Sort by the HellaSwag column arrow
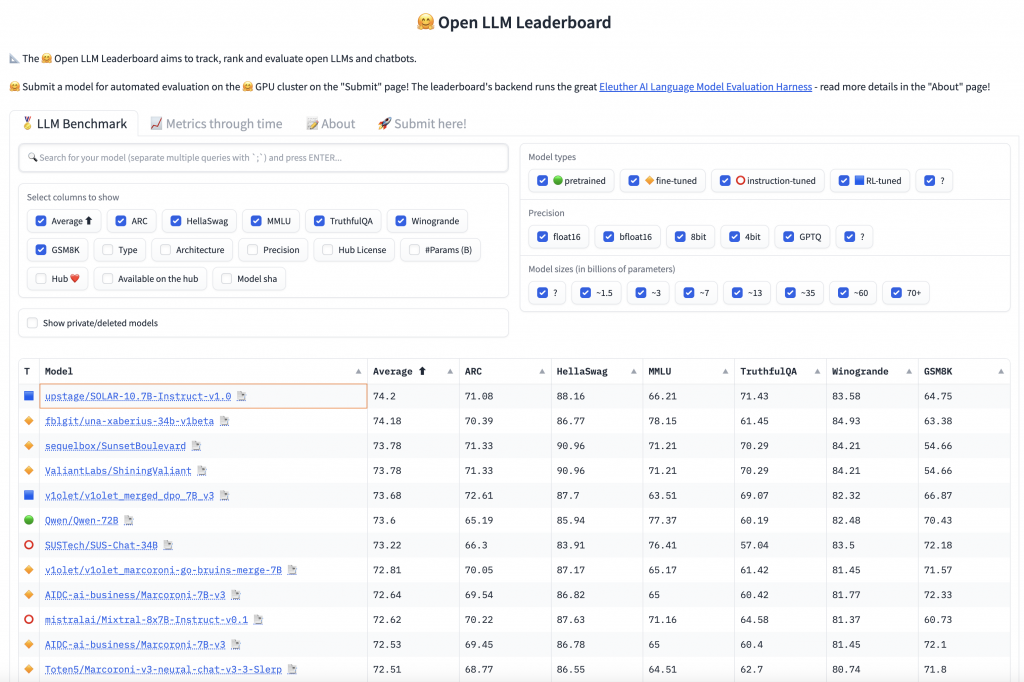 pyautogui.click(x=633, y=372)
